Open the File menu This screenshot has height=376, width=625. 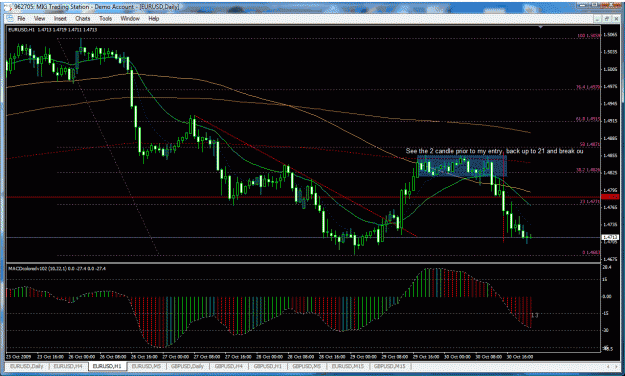(21, 19)
